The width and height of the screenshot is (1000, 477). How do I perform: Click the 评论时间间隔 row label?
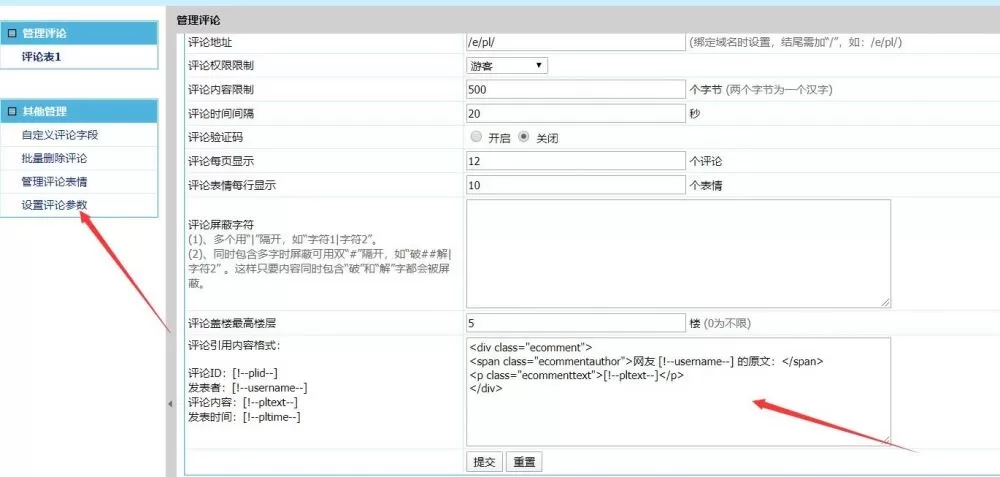(221, 114)
